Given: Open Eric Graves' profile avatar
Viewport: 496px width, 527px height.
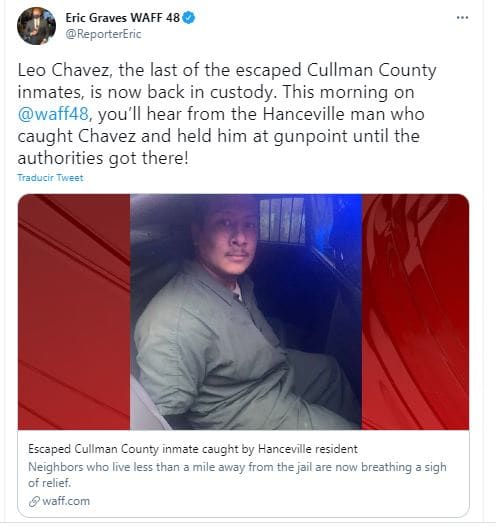Looking at the screenshot, I should (36, 26).
